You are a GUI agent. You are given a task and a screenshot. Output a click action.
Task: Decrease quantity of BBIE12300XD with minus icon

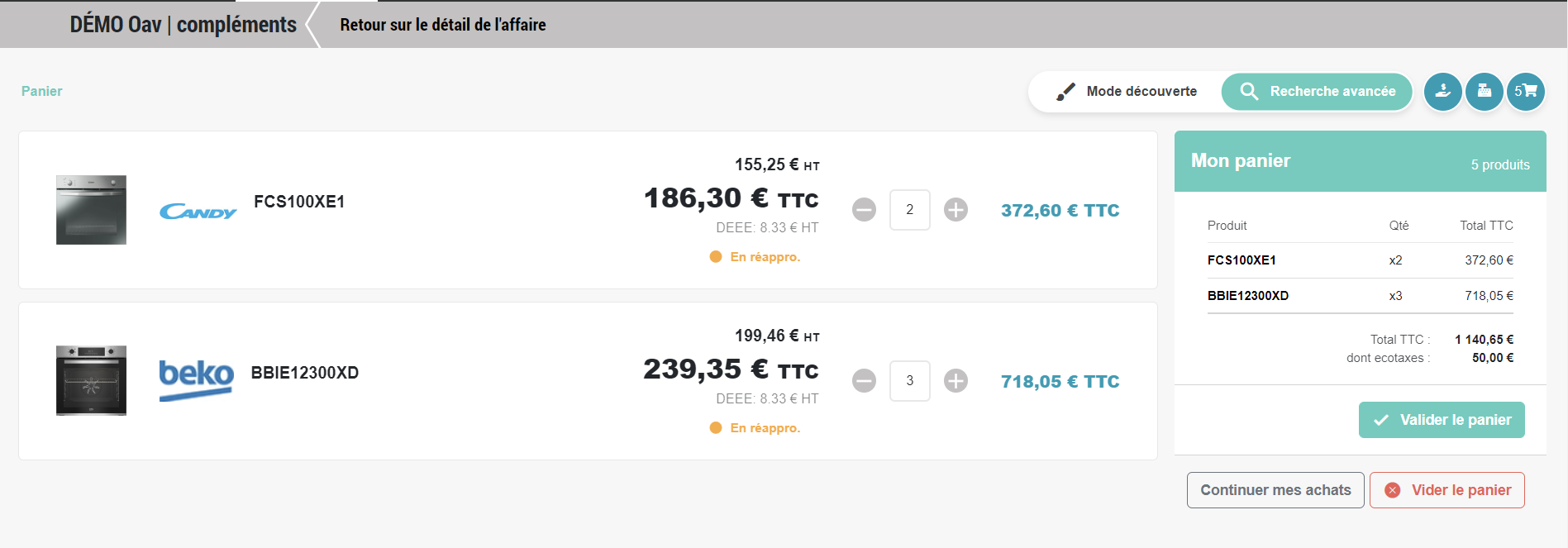864,381
